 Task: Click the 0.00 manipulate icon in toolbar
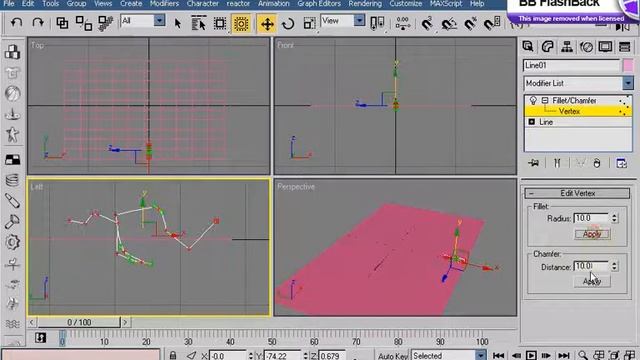point(403,23)
